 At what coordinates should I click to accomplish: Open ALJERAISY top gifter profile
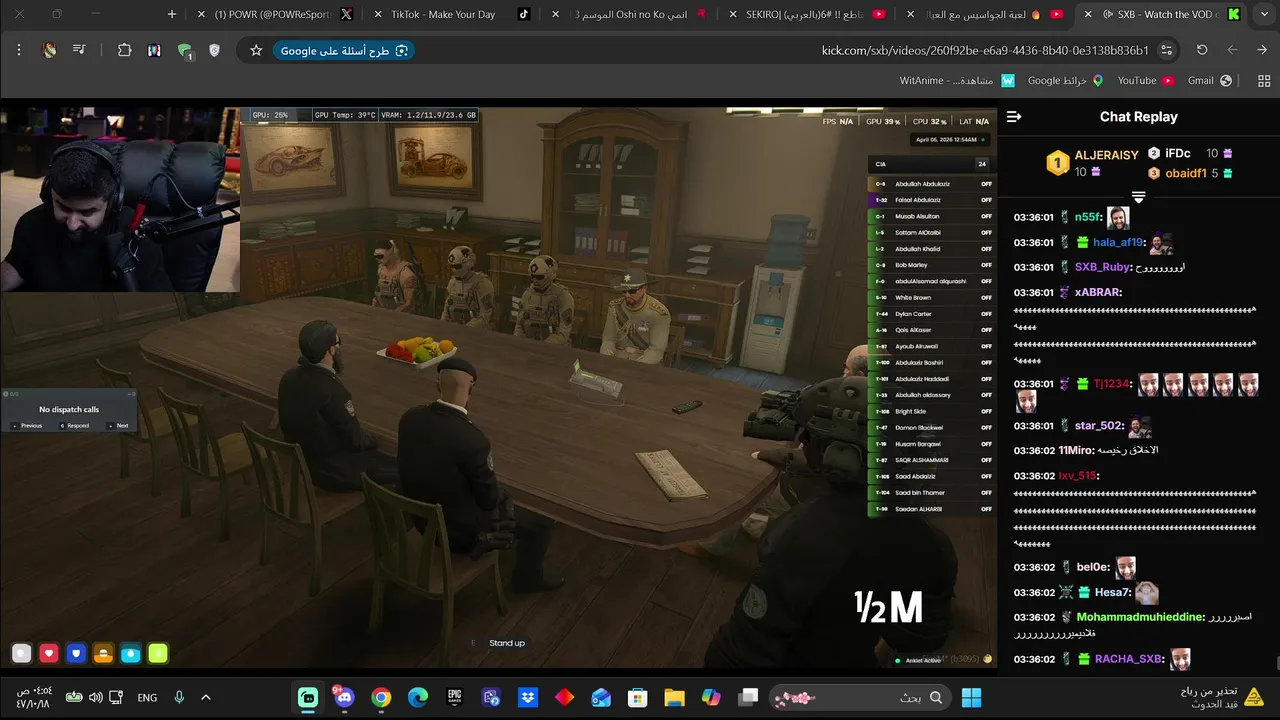(x=1092, y=163)
